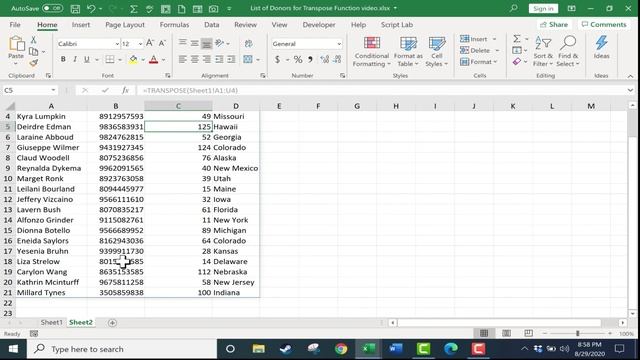Apply Percent Style format

point(298,60)
